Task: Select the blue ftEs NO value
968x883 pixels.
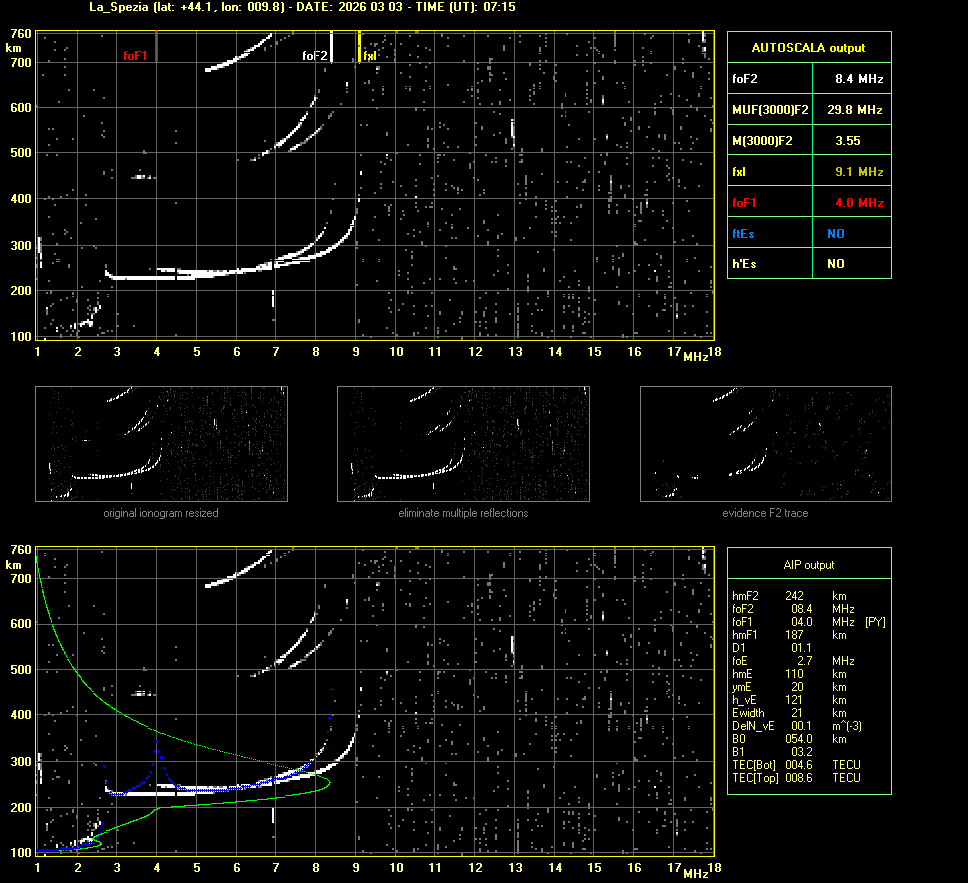Action: click(835, 233)
